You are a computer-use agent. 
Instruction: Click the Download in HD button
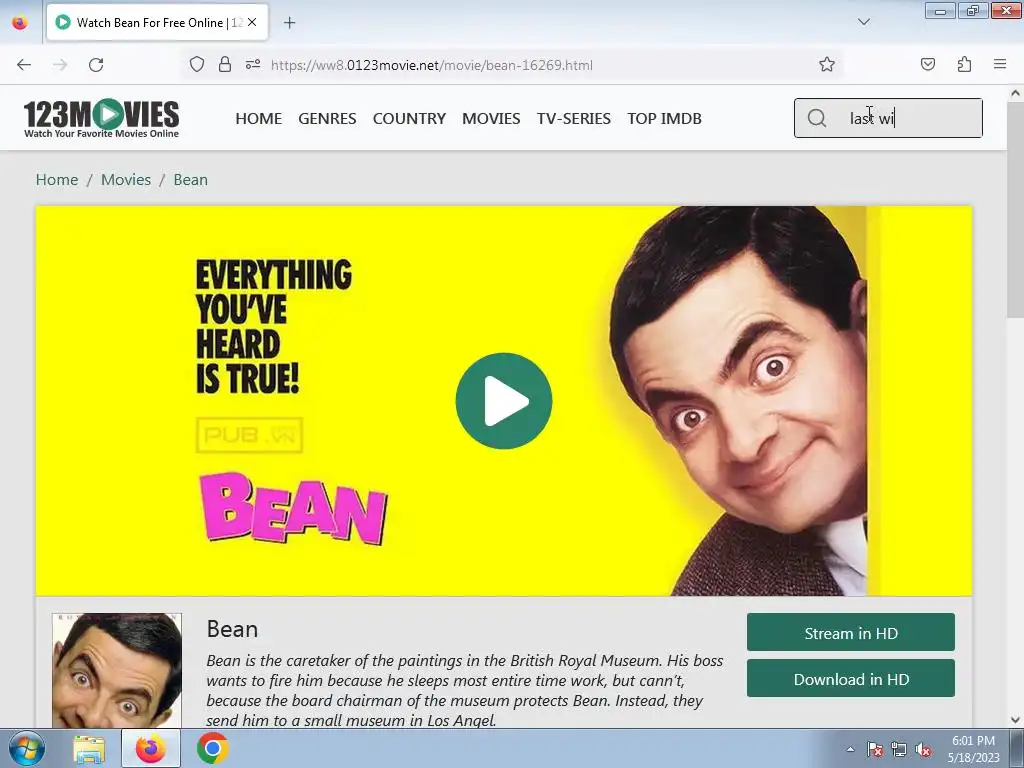851,679
